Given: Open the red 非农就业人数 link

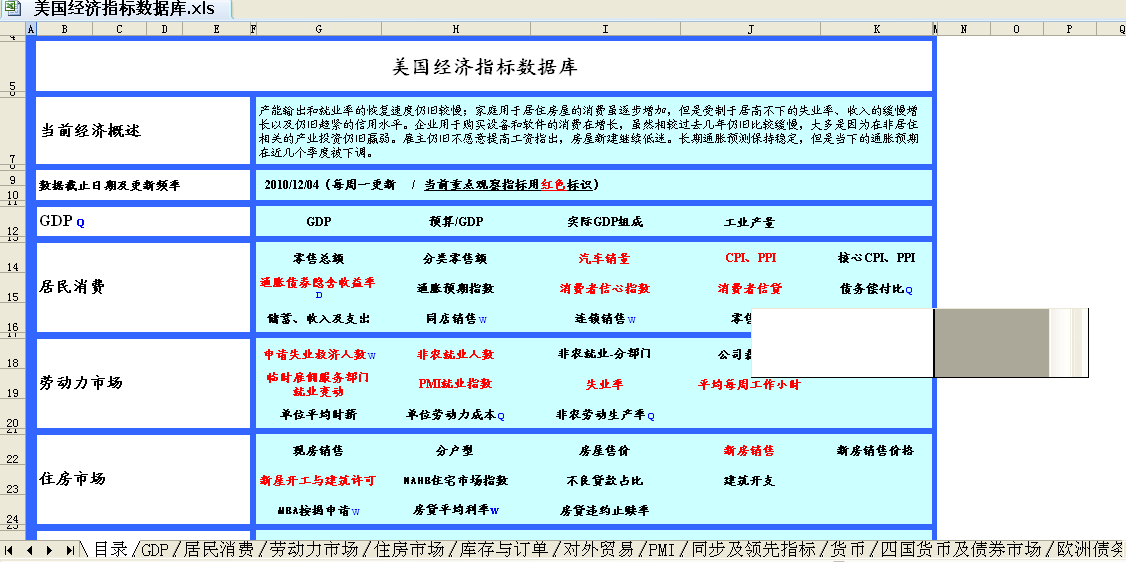Looking at the screenshot, I should click(x=455, y=355).
